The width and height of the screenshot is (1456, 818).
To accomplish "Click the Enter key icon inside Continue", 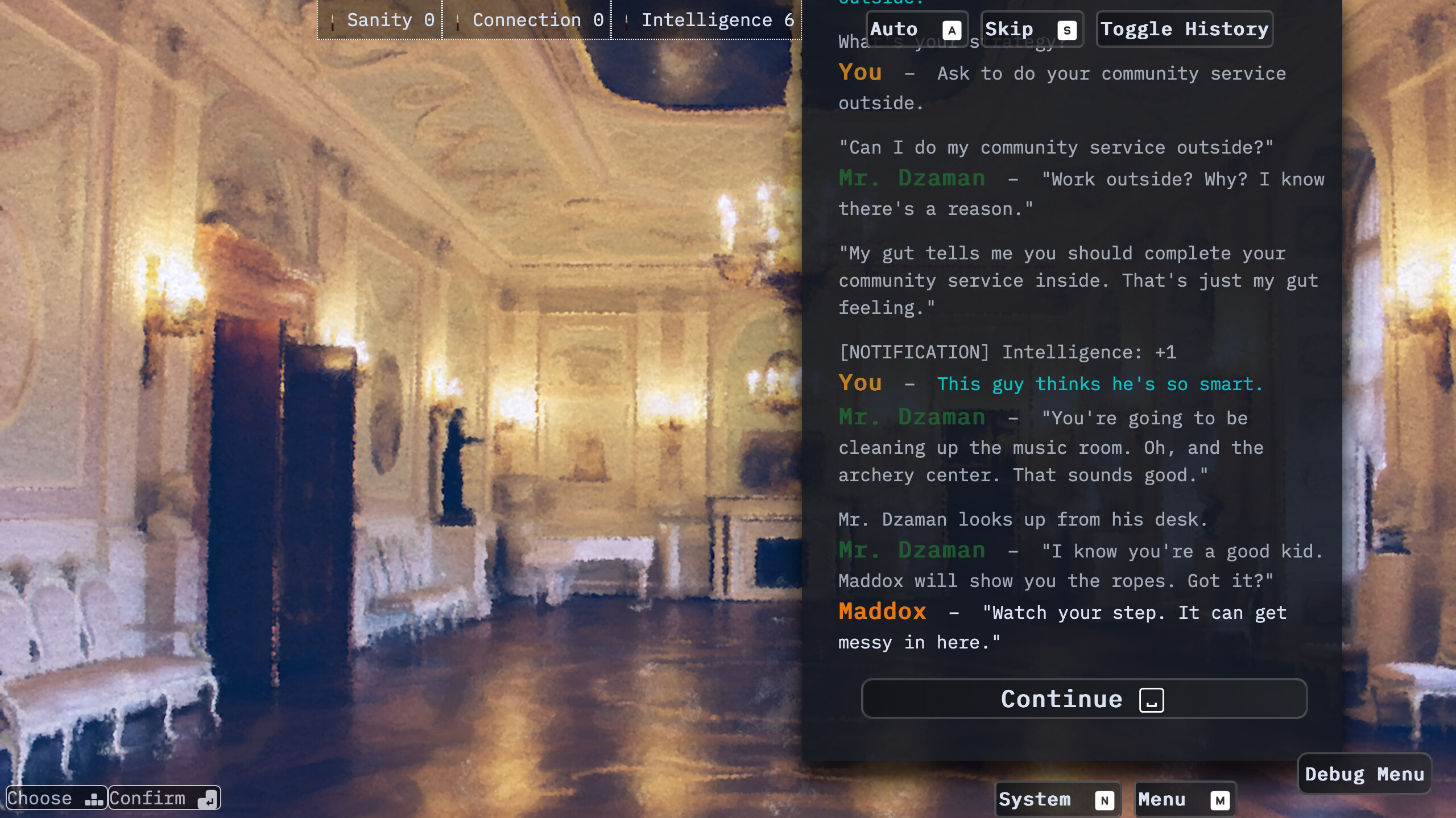I will point(1152,700).
